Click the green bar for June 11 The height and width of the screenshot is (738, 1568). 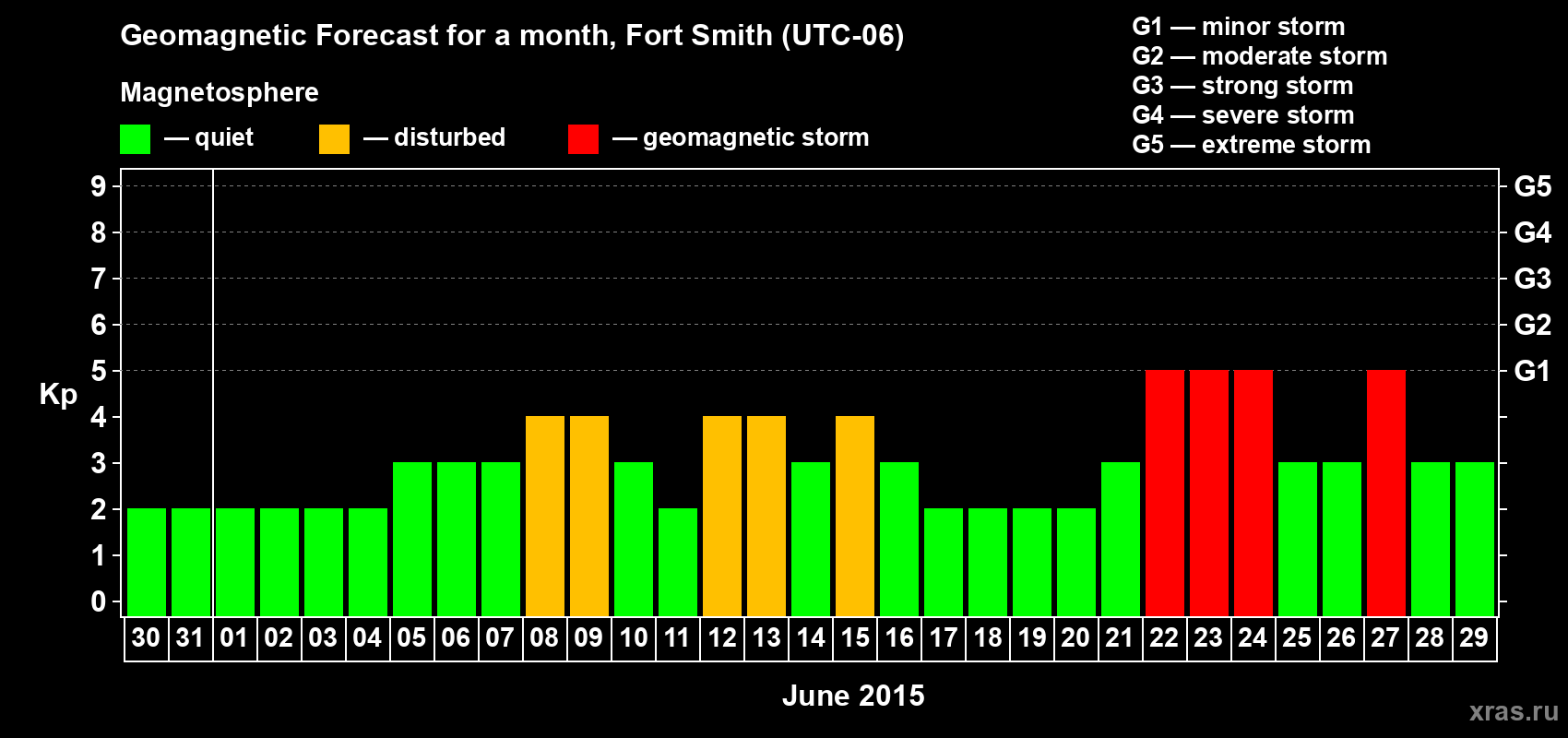tap(678, 562)
